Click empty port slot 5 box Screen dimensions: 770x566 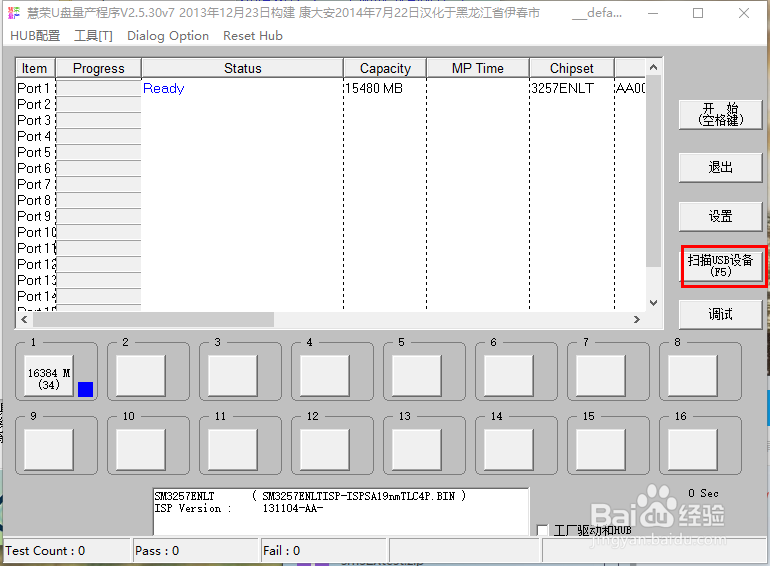pyautogui.click(x=416, y=376)
